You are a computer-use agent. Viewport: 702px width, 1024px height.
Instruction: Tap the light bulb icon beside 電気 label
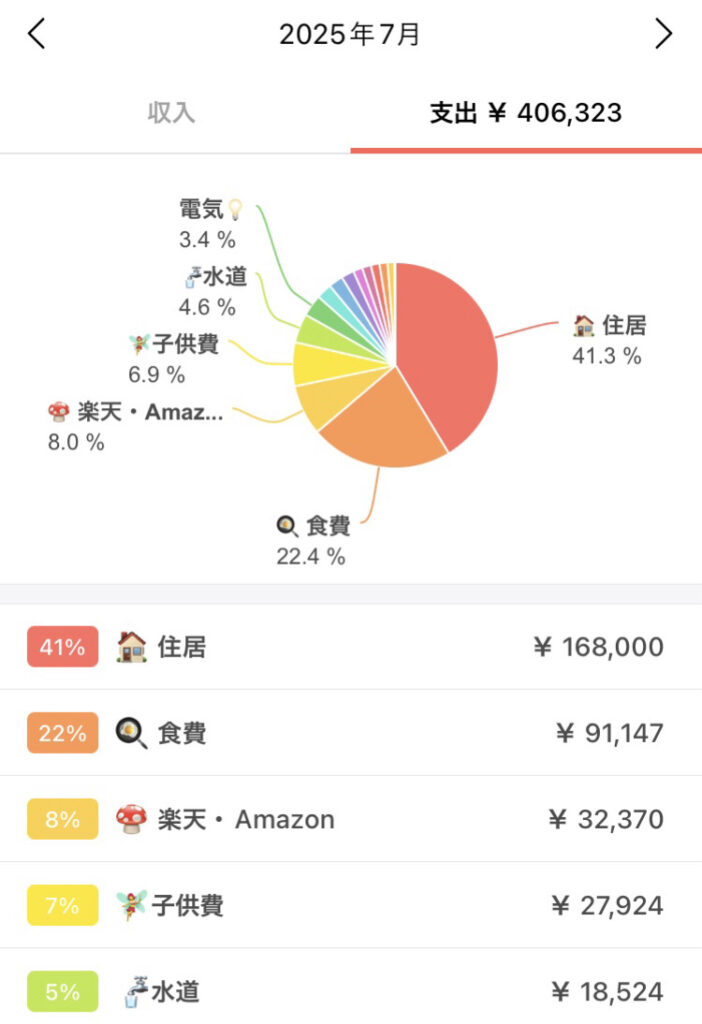pos(235,210)
